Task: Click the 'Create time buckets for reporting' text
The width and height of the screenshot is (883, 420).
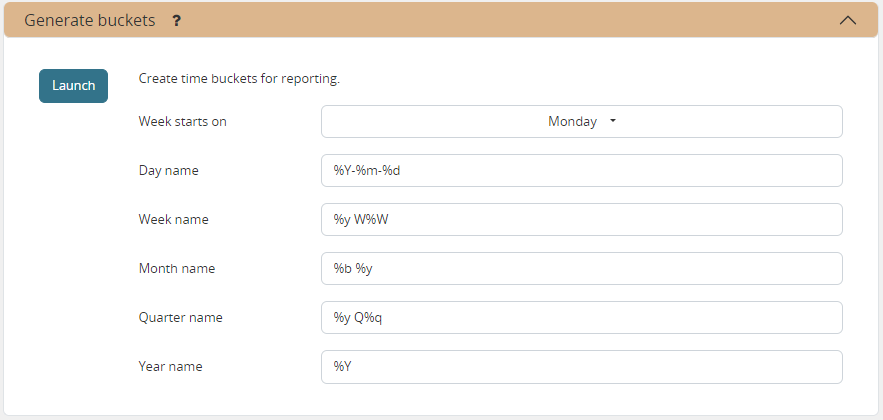Action: [239, 79]
